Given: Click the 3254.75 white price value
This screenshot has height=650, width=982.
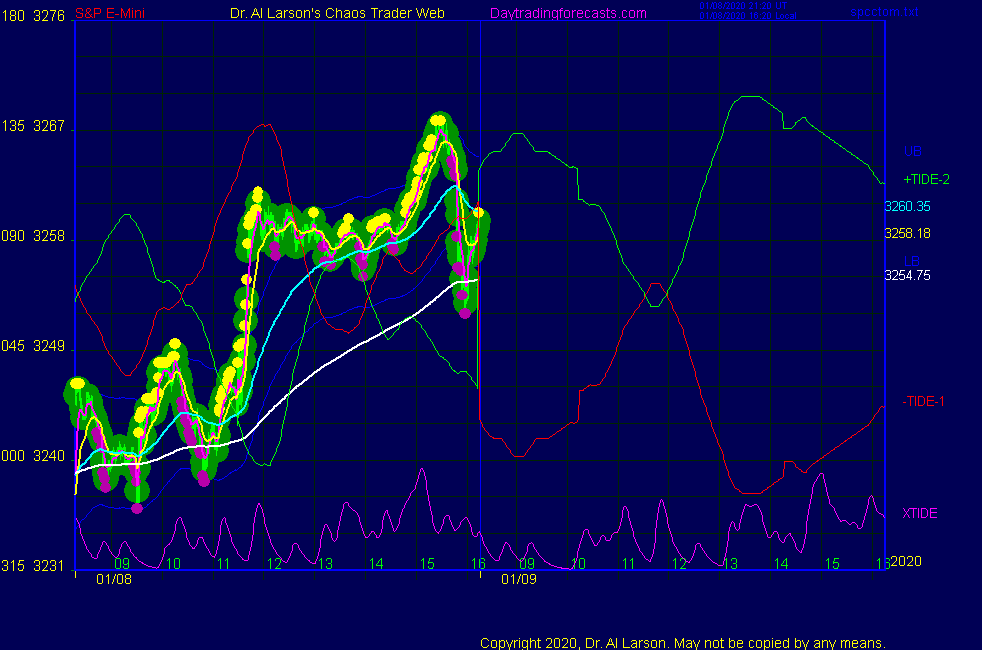Looking at the screenshot, I should [x=907, y=276].
